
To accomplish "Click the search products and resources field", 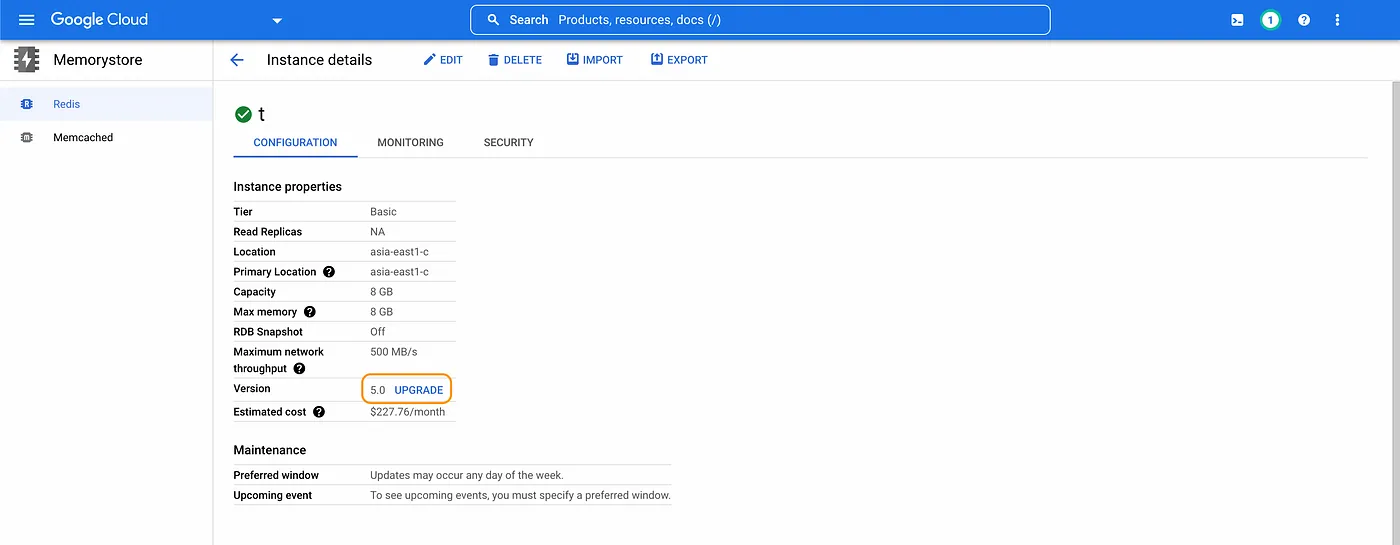I will click(760, 20).
